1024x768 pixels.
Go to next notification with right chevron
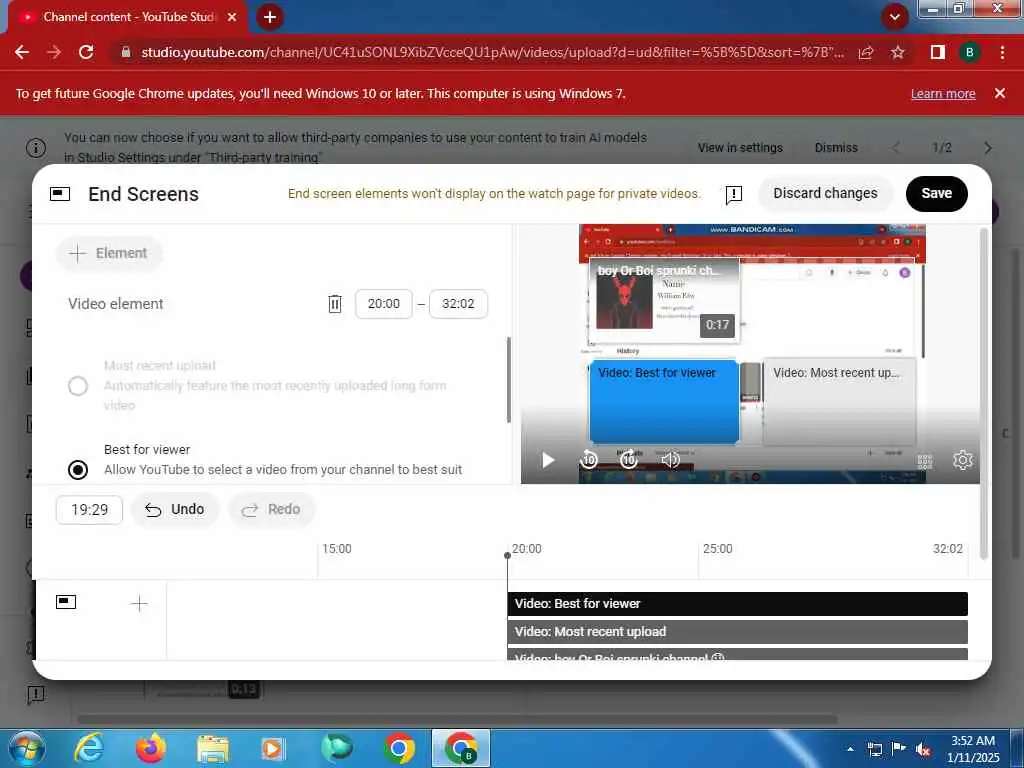tap(987, 148)
